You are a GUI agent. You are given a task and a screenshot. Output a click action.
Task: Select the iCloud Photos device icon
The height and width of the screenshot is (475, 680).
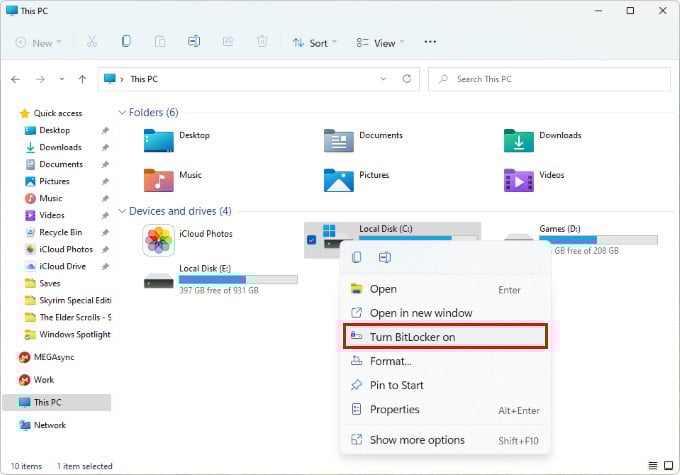[x=159, y=240]
